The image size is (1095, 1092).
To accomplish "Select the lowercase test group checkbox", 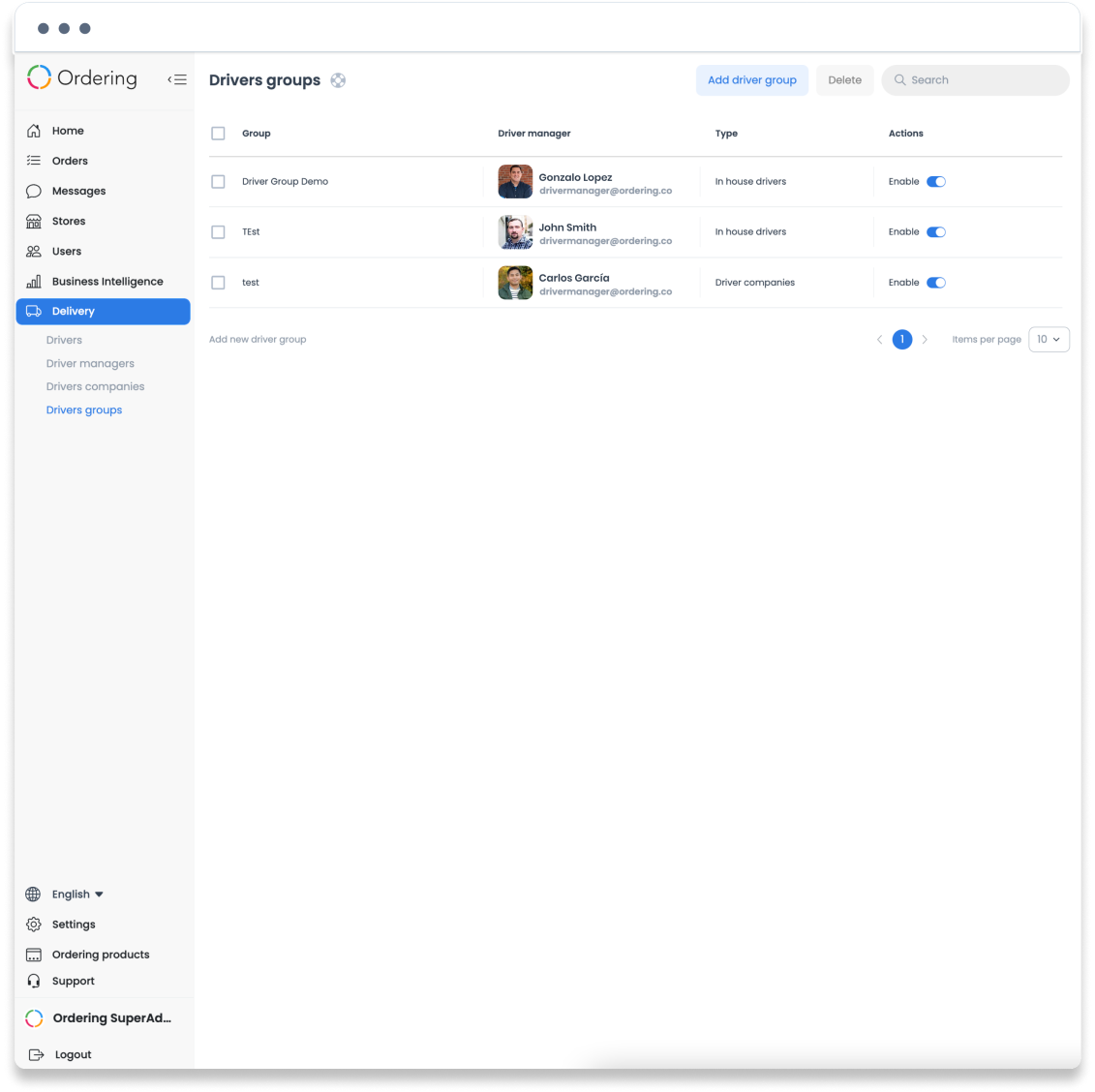I will 218,283.
